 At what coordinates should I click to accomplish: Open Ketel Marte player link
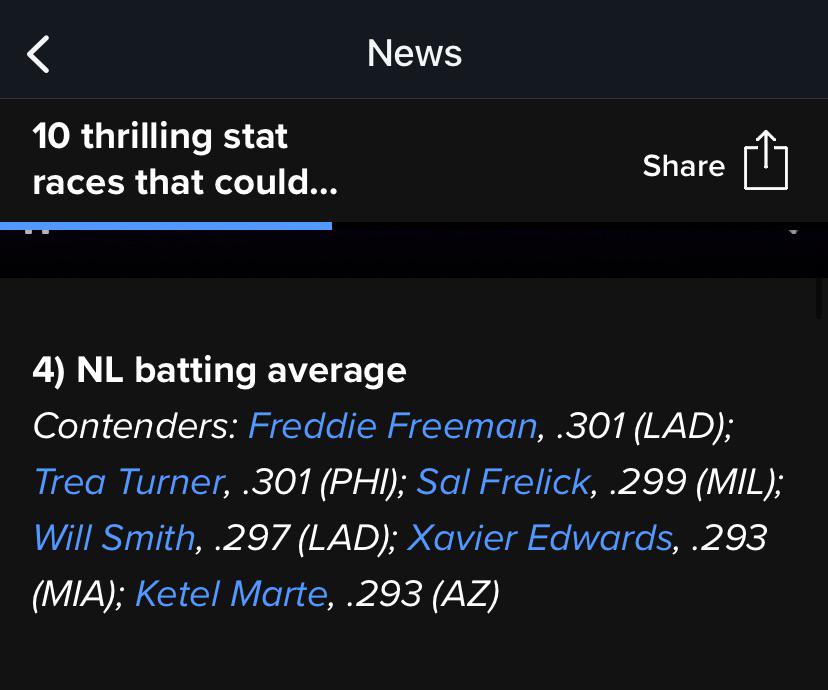[x=232, y=593]
